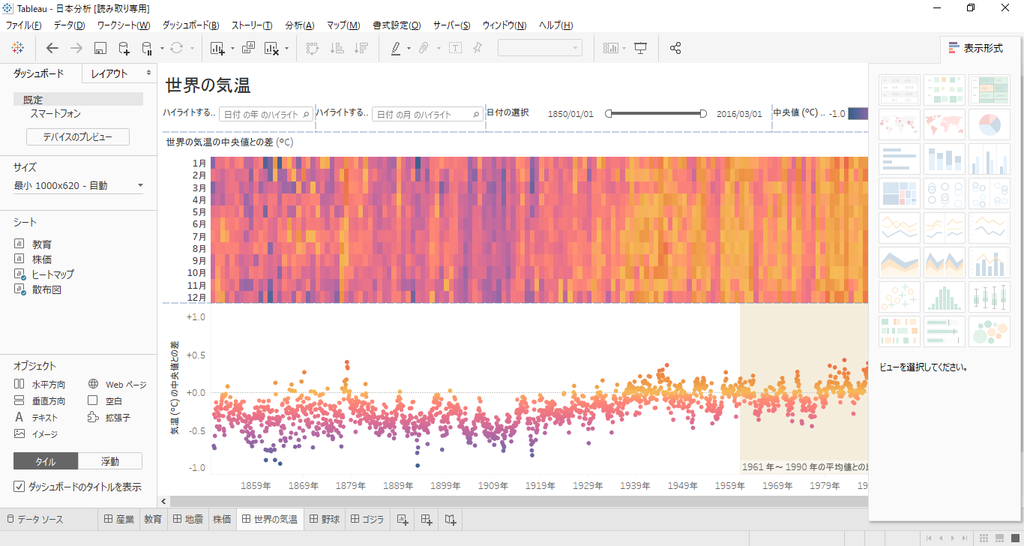The height and width of the screenshot is (546, 1024).
Task: Select the 浮動 floating layout mode
Action: click(x=110, y=461)
